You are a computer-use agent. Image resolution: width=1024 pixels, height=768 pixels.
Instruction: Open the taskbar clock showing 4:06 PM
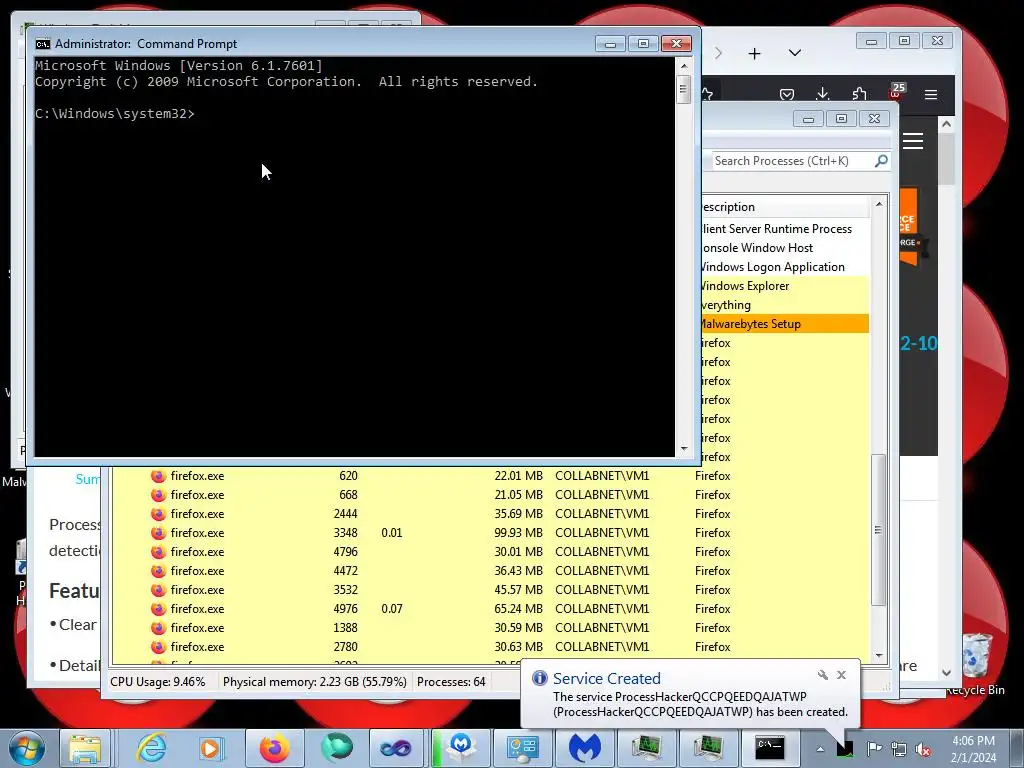point(974,749)
